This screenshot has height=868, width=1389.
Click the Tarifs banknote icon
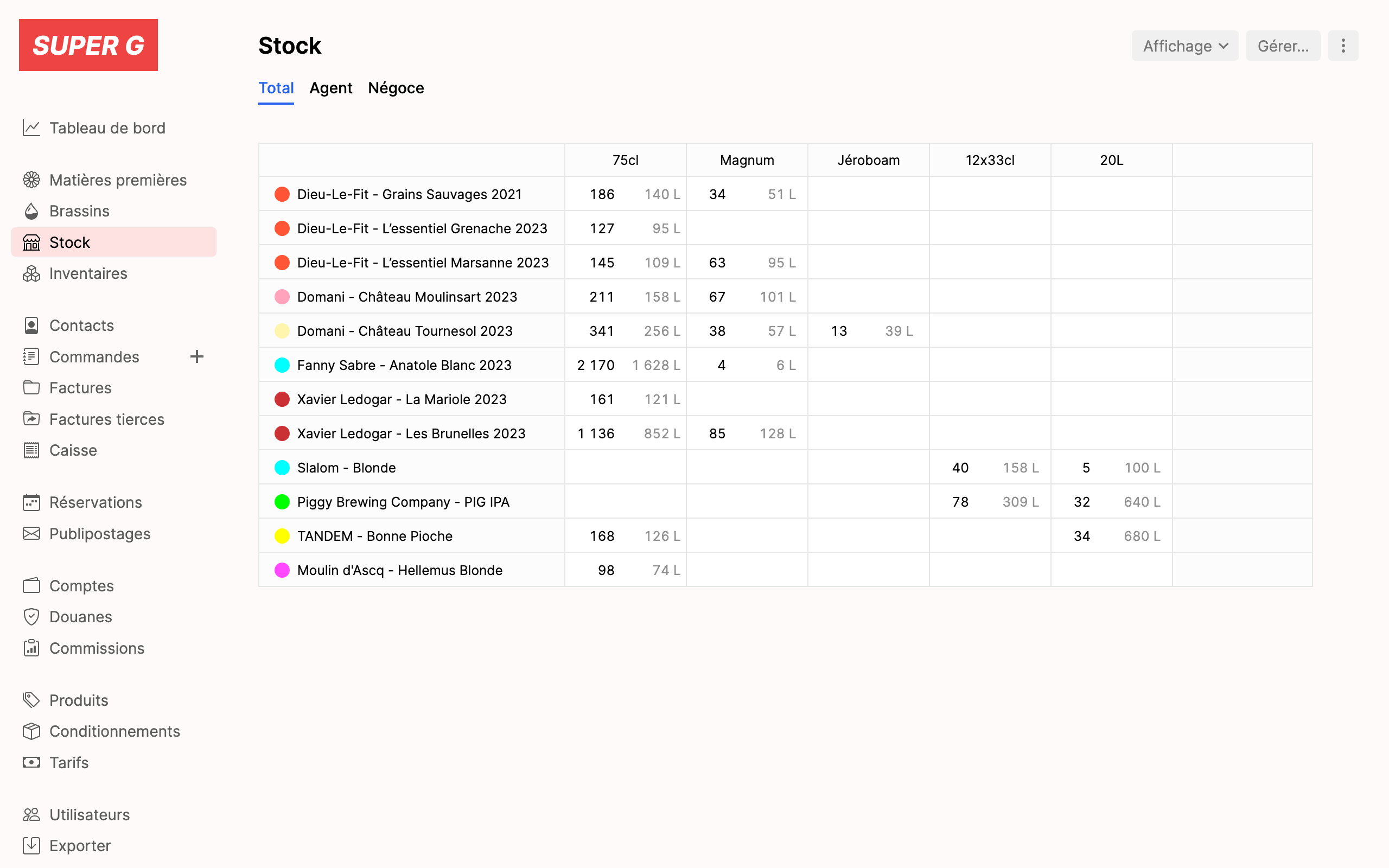[31, 762]
